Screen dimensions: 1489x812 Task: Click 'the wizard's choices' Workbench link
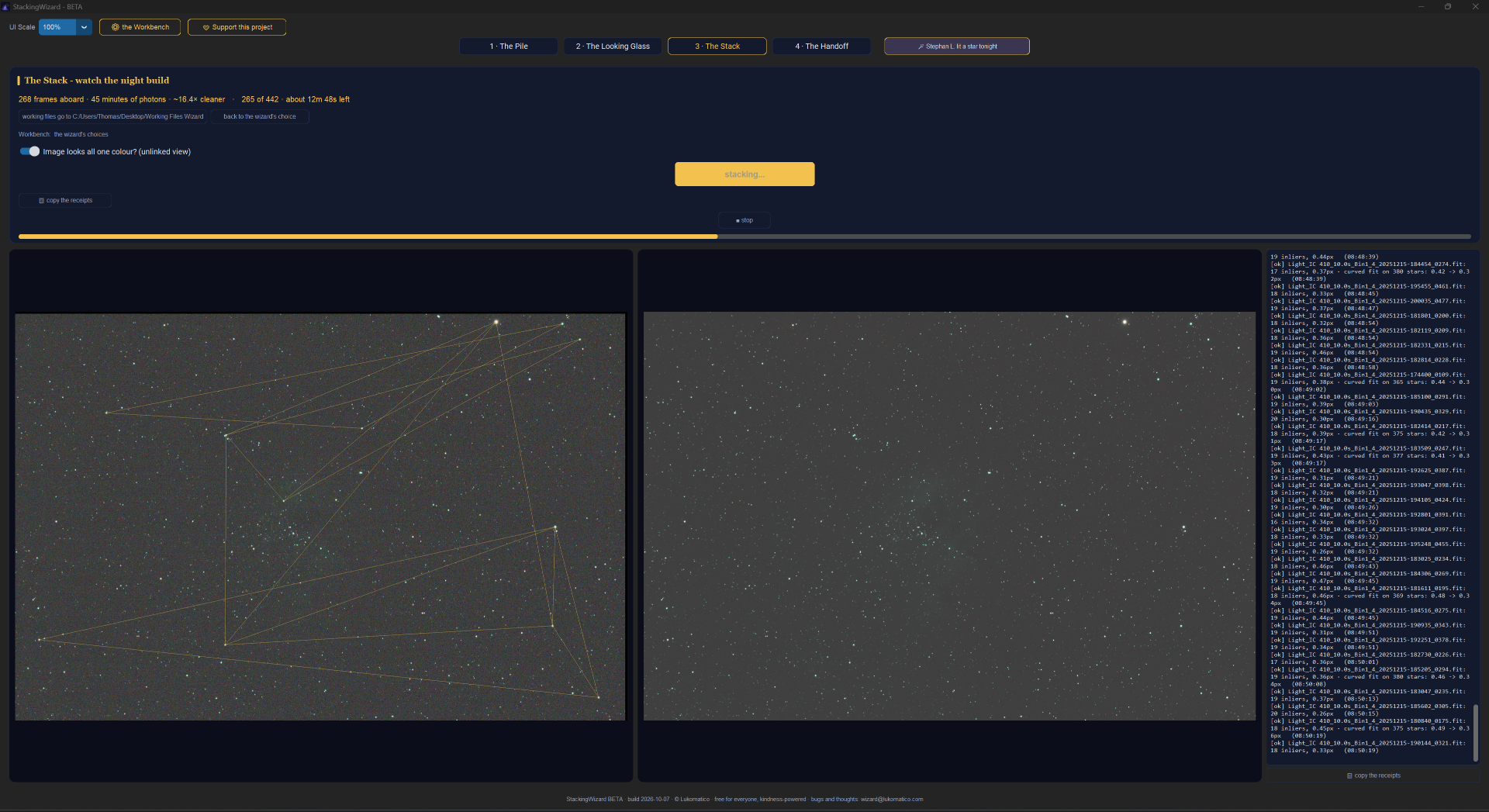(x=81, y=134)
